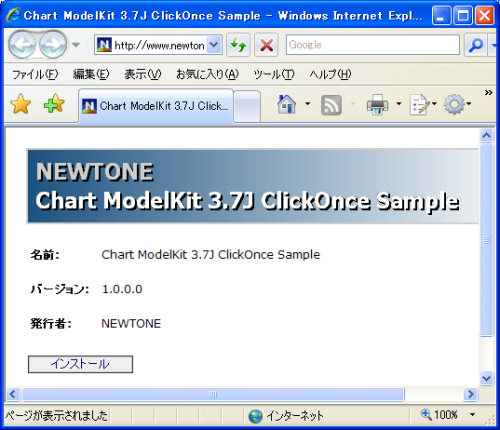Click inside the Google search box

[373, 45]
